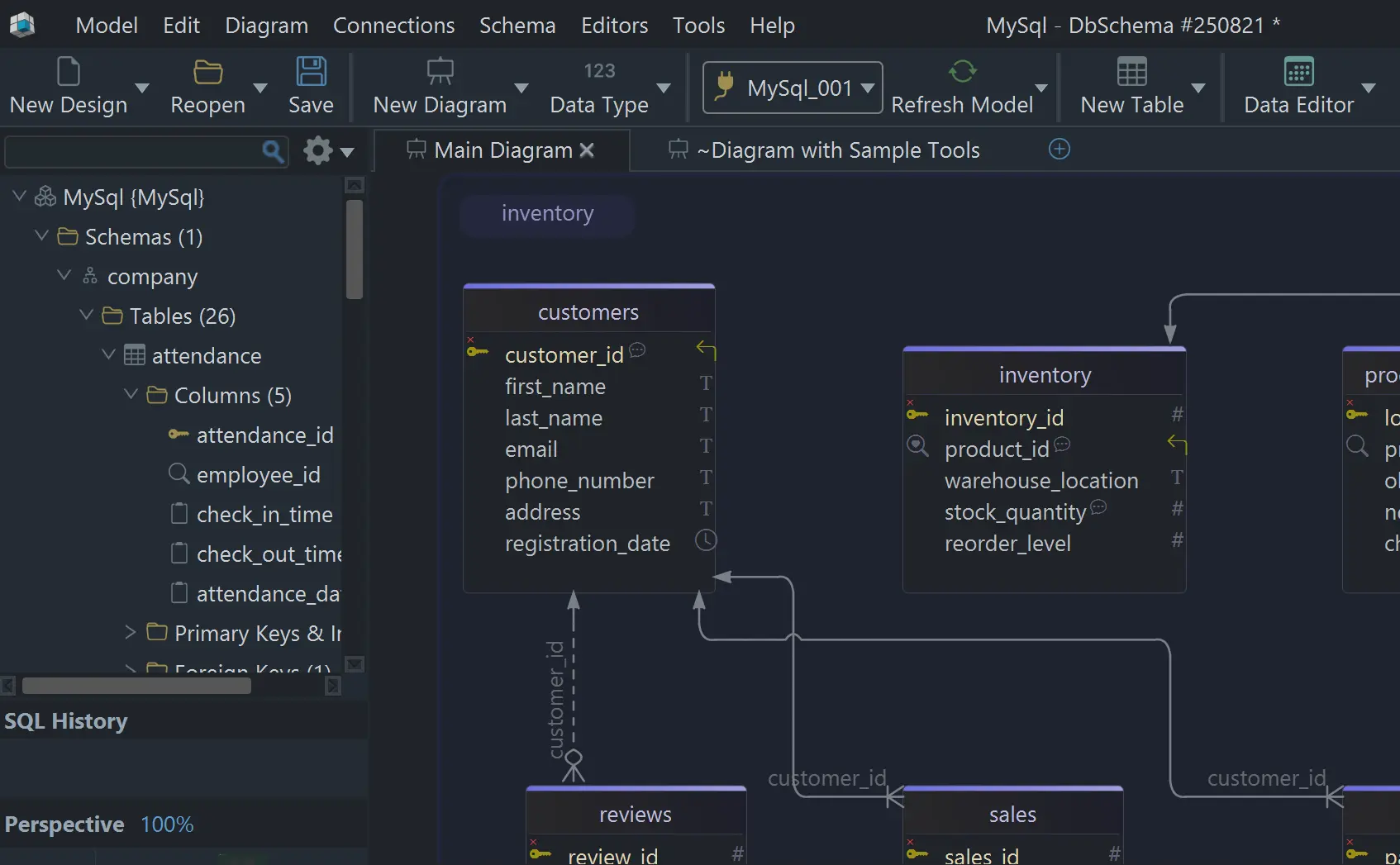Click the Refresh Model icon
The image size is (1400, 865).
click(x=962, y=71)
